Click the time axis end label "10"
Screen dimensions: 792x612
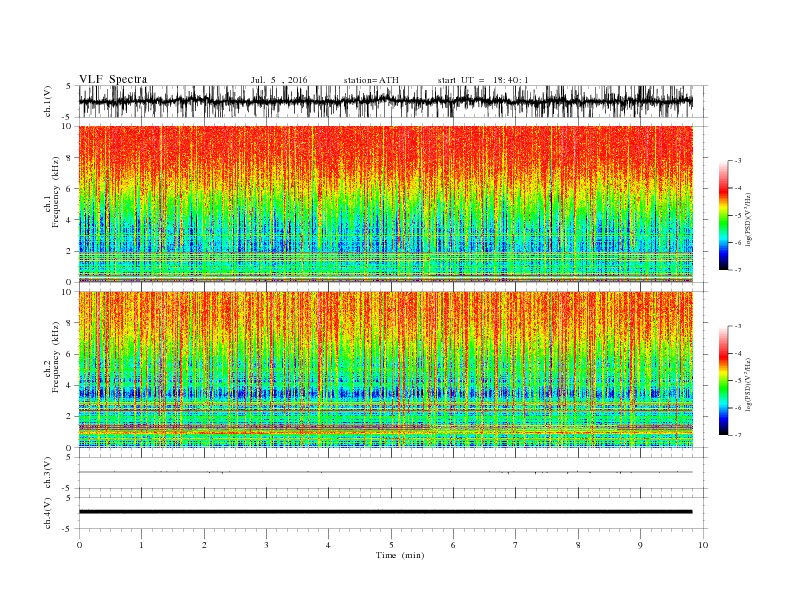coord(703,545)
